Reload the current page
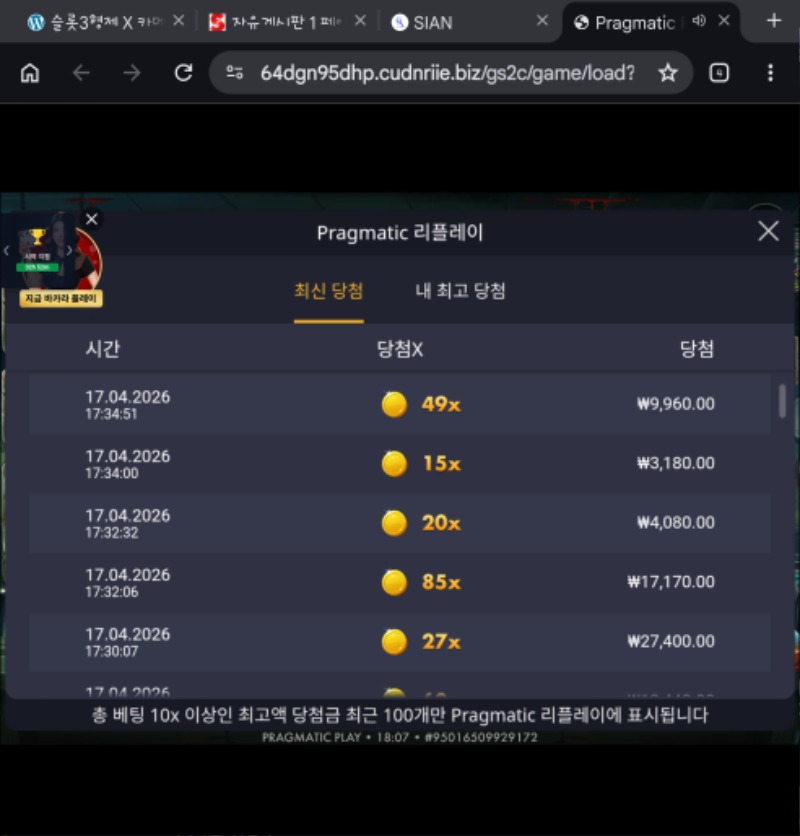 click(x=183, y=73)
